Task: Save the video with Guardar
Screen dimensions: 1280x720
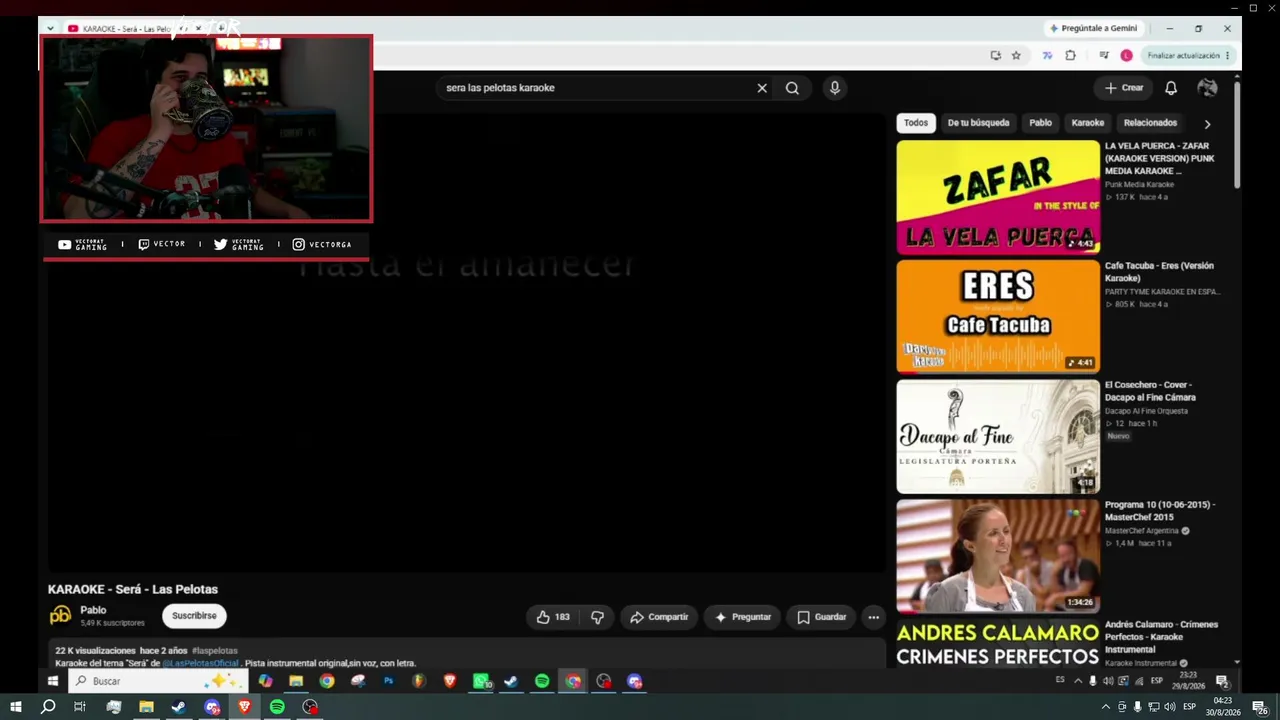Action: coord(821,617)
